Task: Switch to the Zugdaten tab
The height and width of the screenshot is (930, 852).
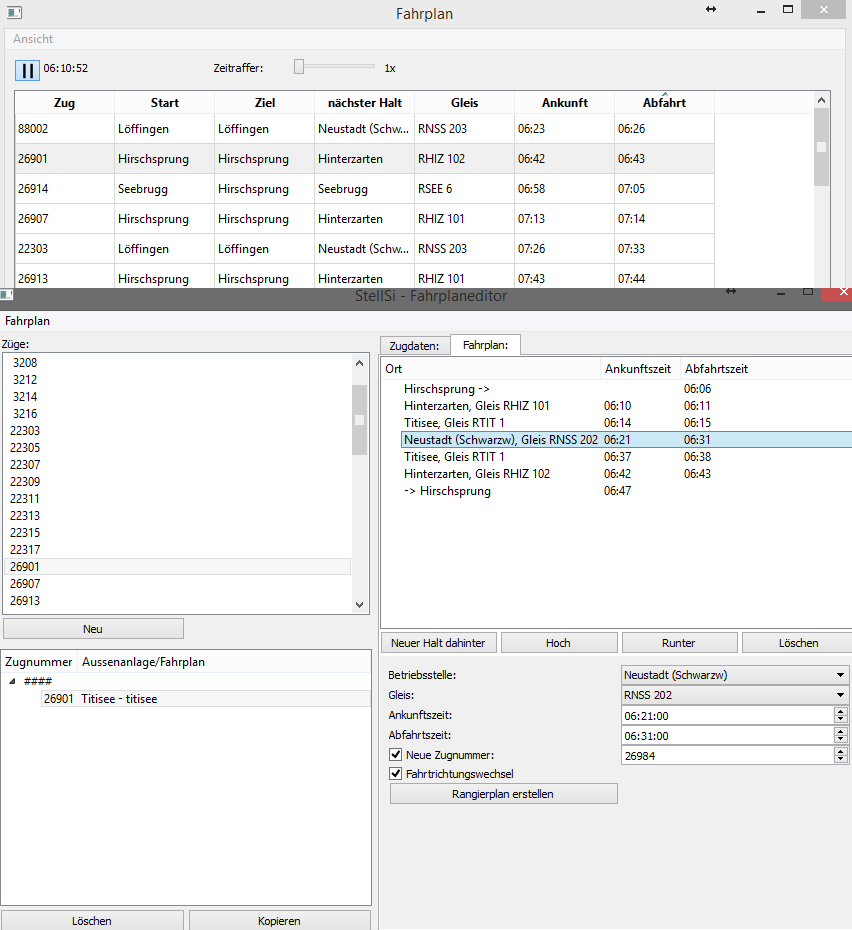Action: (414, 346)
